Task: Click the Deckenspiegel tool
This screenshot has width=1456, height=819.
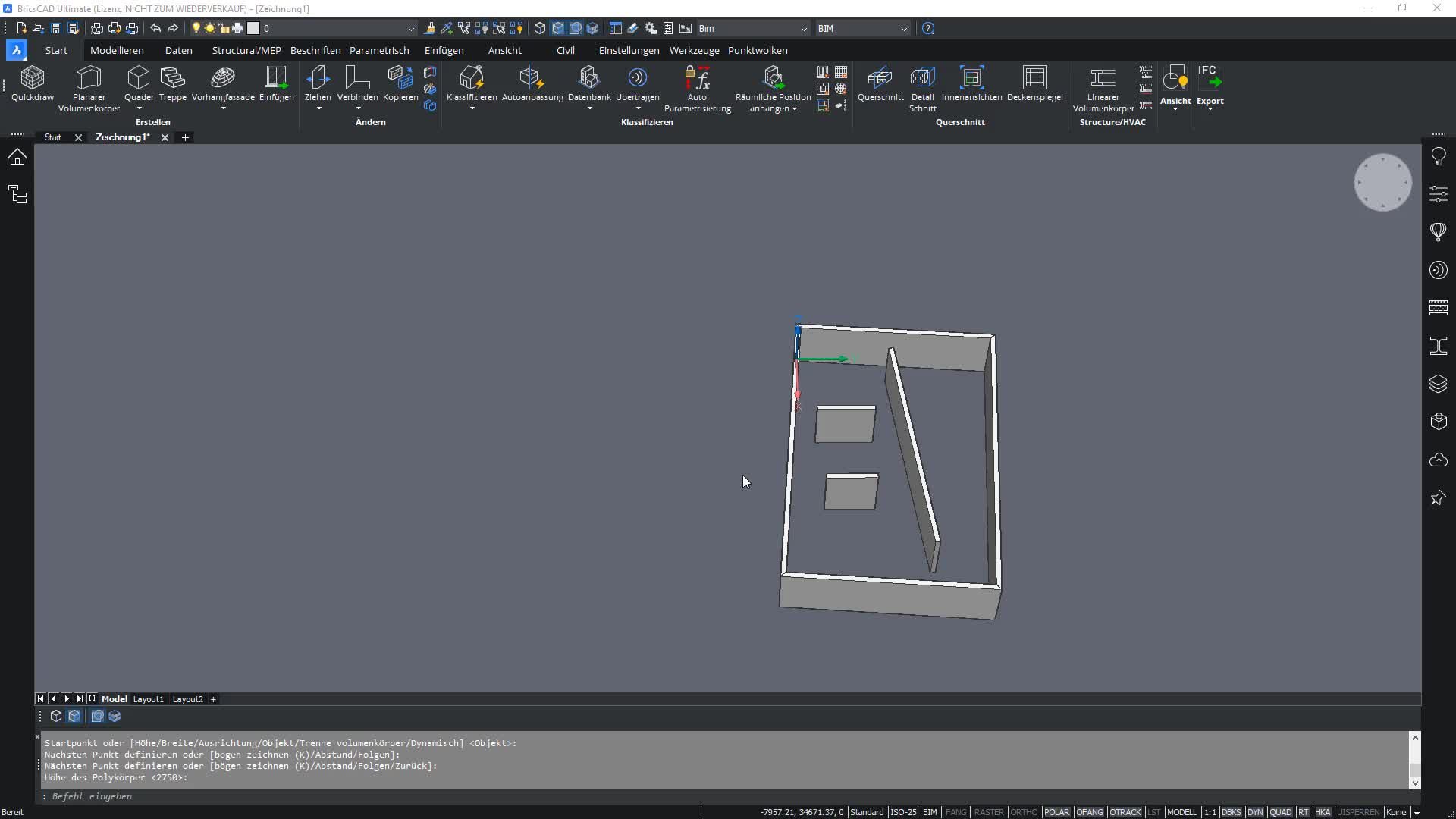Action: coord(1034,83)
